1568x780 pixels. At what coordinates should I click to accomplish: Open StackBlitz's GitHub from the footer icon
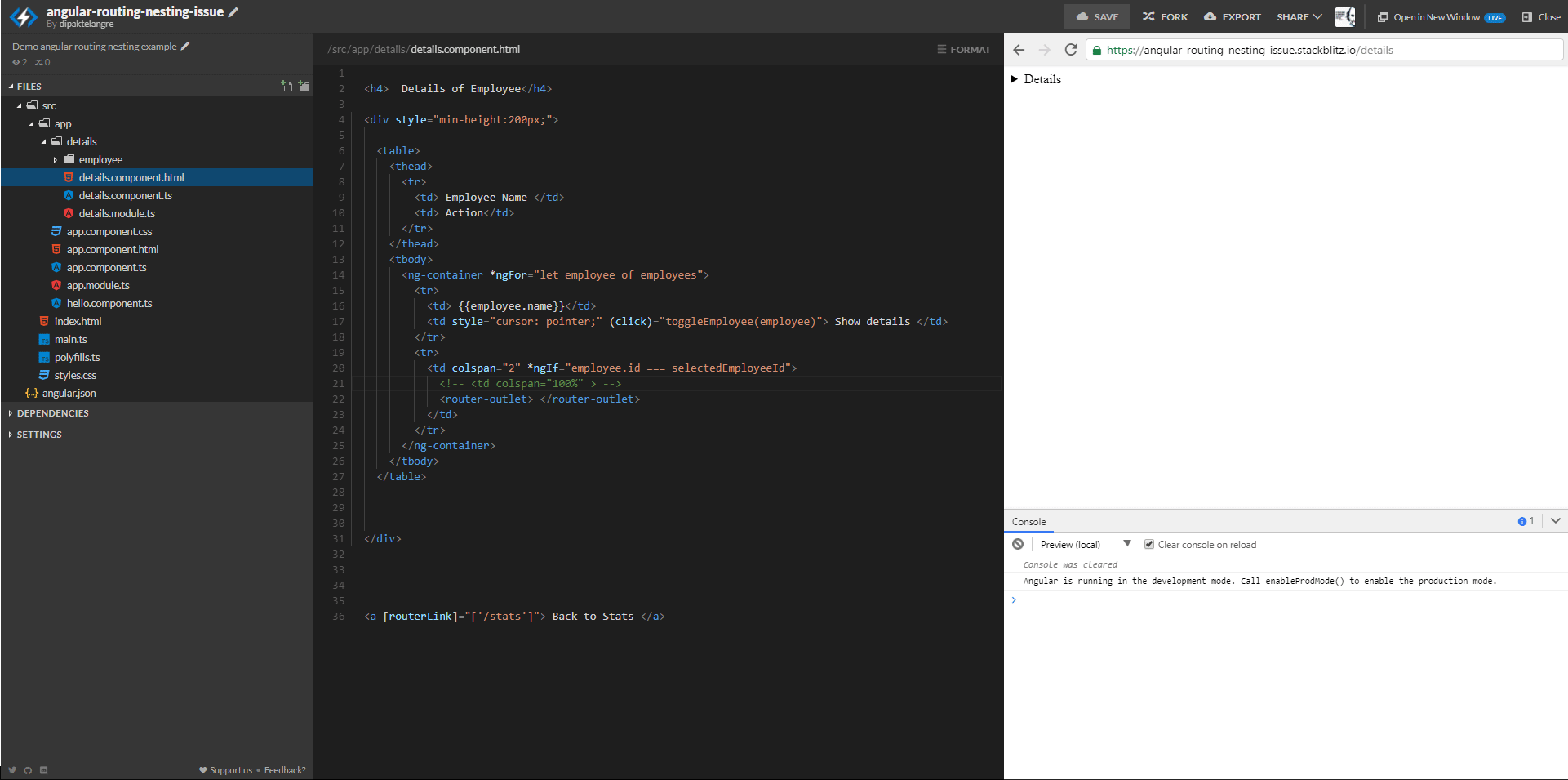[x=28, y=769]
